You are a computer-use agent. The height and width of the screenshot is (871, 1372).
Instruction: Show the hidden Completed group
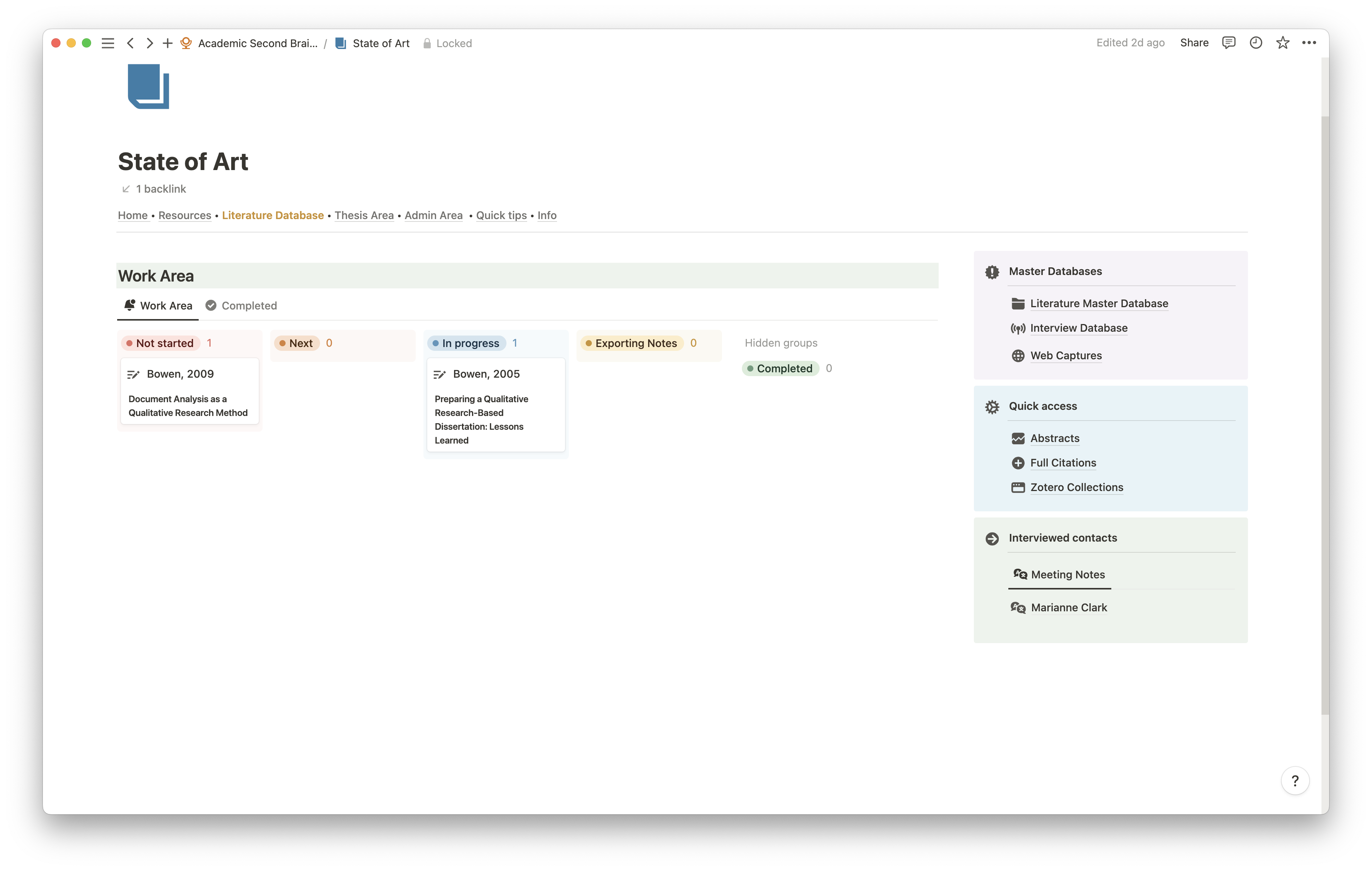(x=781, y=368)
